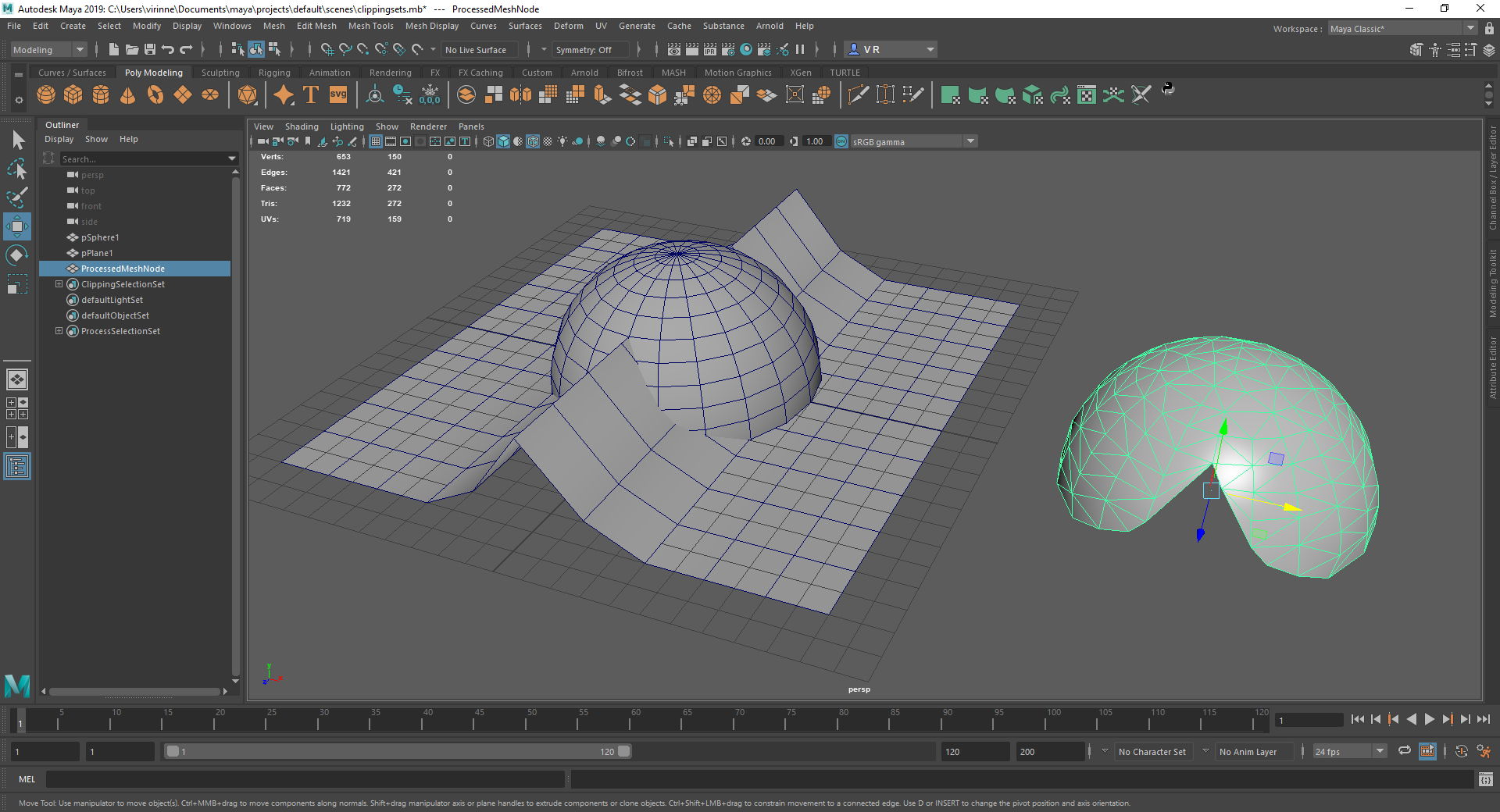
Task: Select the Scale tool in the toolbox
Action: coord(16,283)
